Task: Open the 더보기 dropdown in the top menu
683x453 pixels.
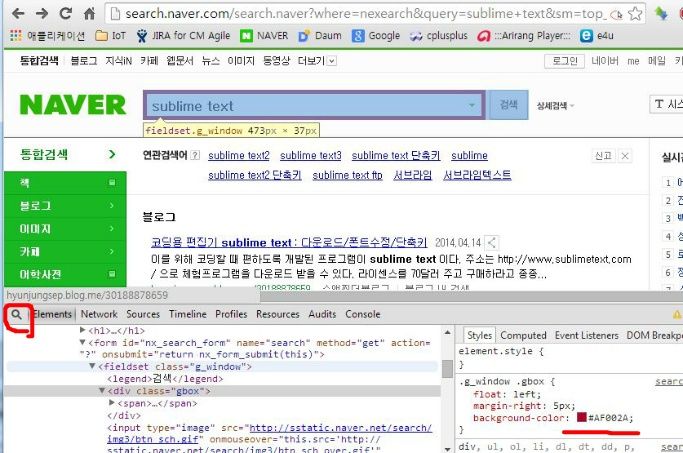Action: [317, 61]
